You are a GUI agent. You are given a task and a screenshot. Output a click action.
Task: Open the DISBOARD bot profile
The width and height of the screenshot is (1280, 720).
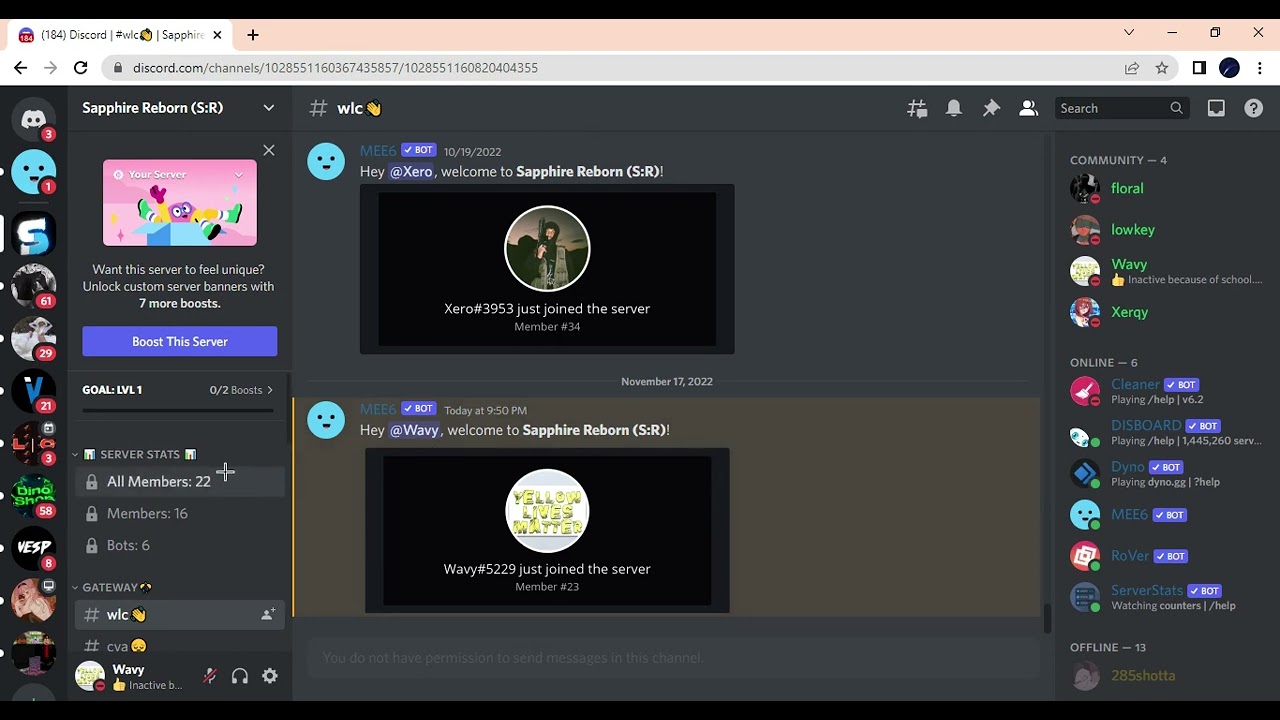tap(1163, 432)
